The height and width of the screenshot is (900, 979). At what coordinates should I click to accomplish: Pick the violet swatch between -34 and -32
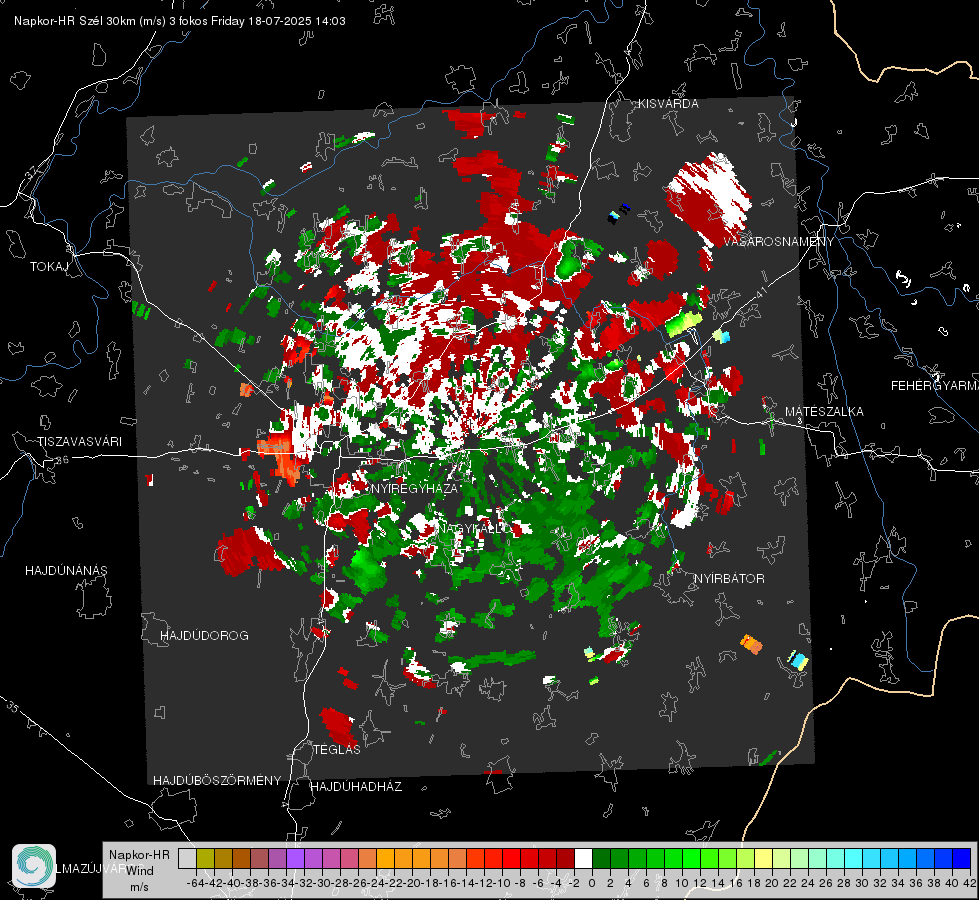[295, 859]
